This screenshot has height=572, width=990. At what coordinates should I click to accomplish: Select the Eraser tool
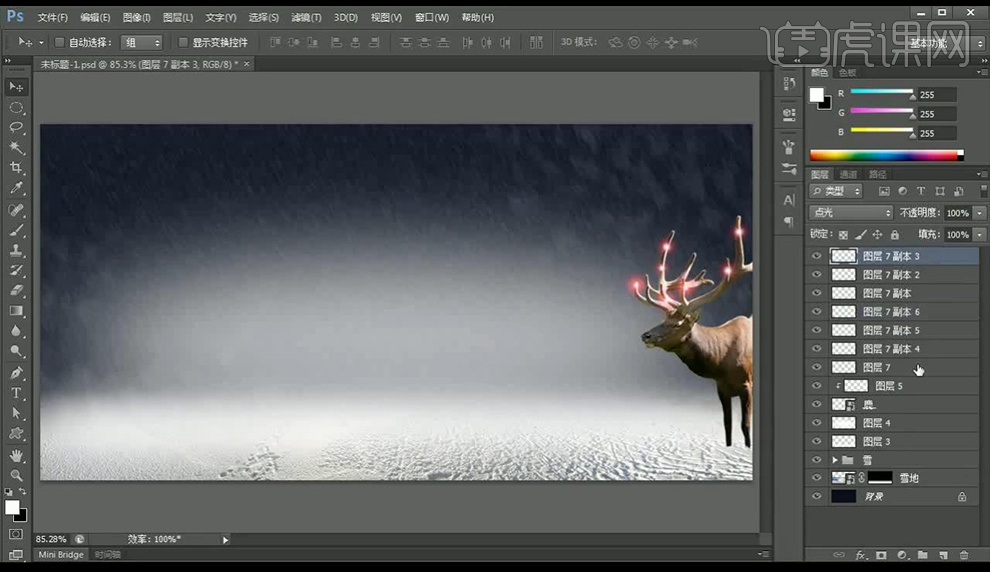16,290
